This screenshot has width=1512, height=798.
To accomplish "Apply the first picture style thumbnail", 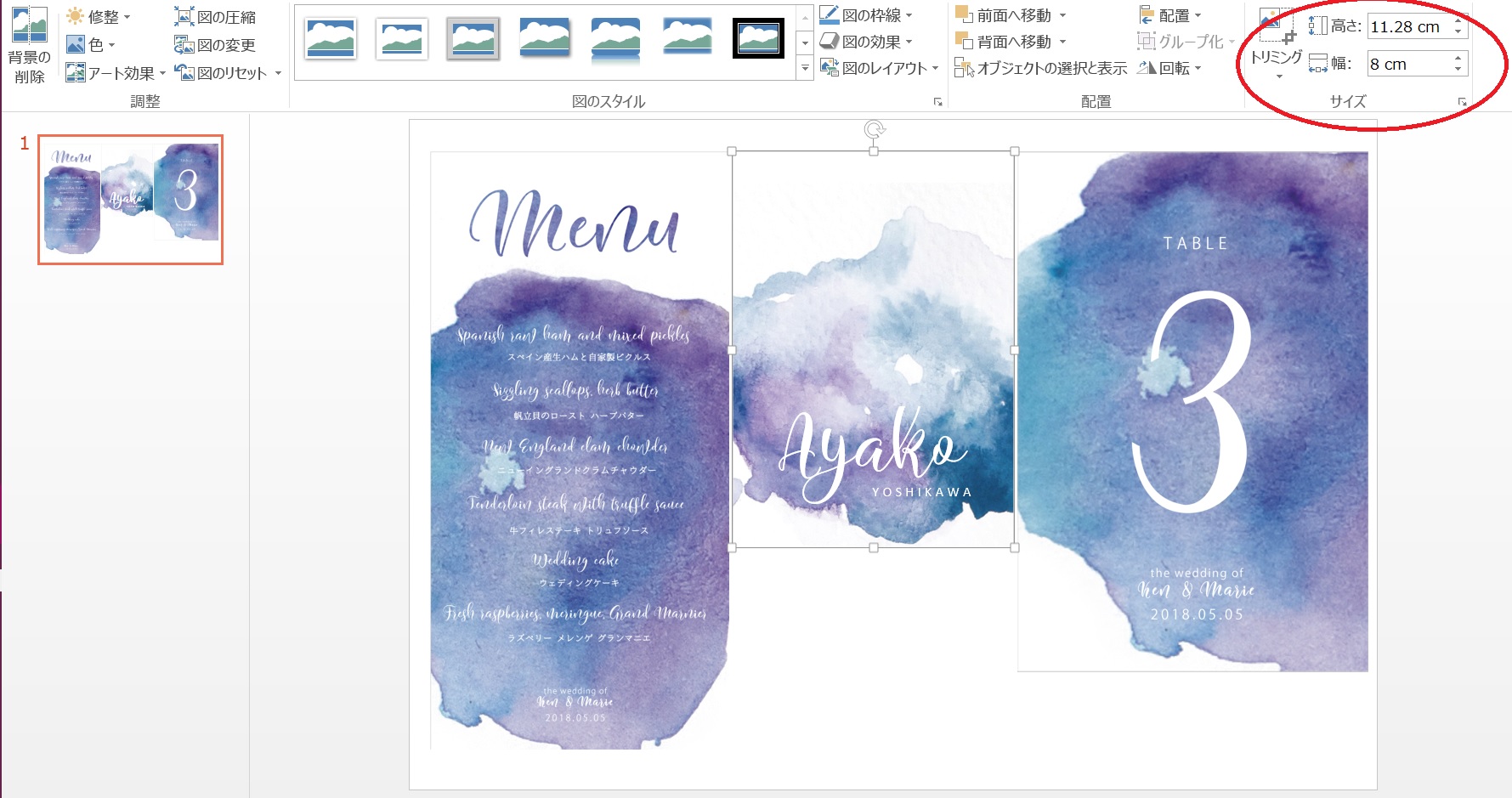I will [331, 39].
